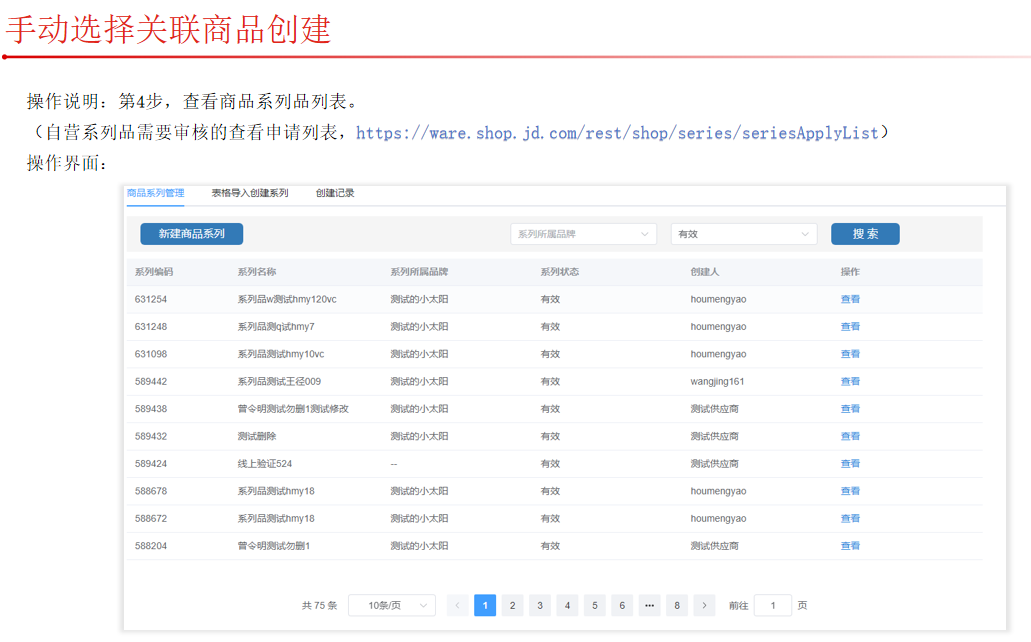The height and width of the screenshot is (642, 1031).
Task: Click the next page arrow in pagination
Action: pos(704,605)
